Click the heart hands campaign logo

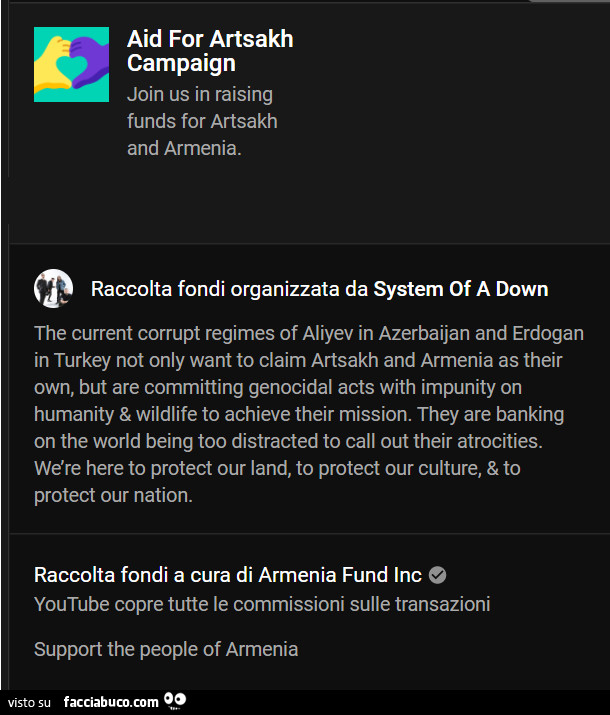click(x=71, y=64)
